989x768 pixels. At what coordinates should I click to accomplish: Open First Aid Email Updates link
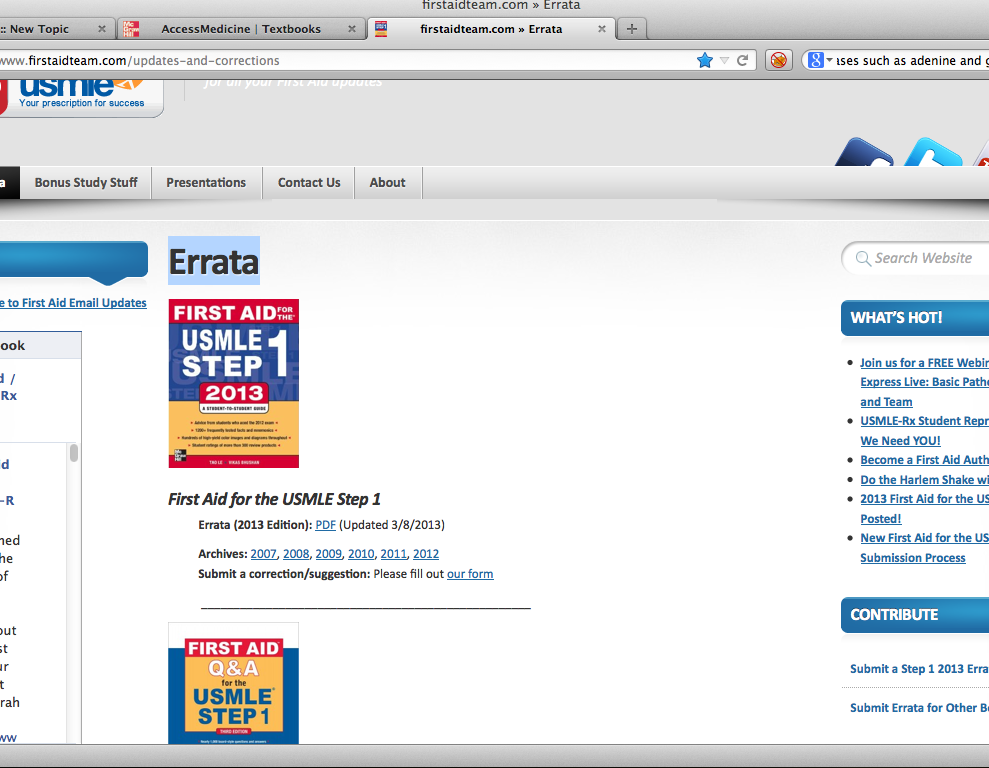click(73, 303)
